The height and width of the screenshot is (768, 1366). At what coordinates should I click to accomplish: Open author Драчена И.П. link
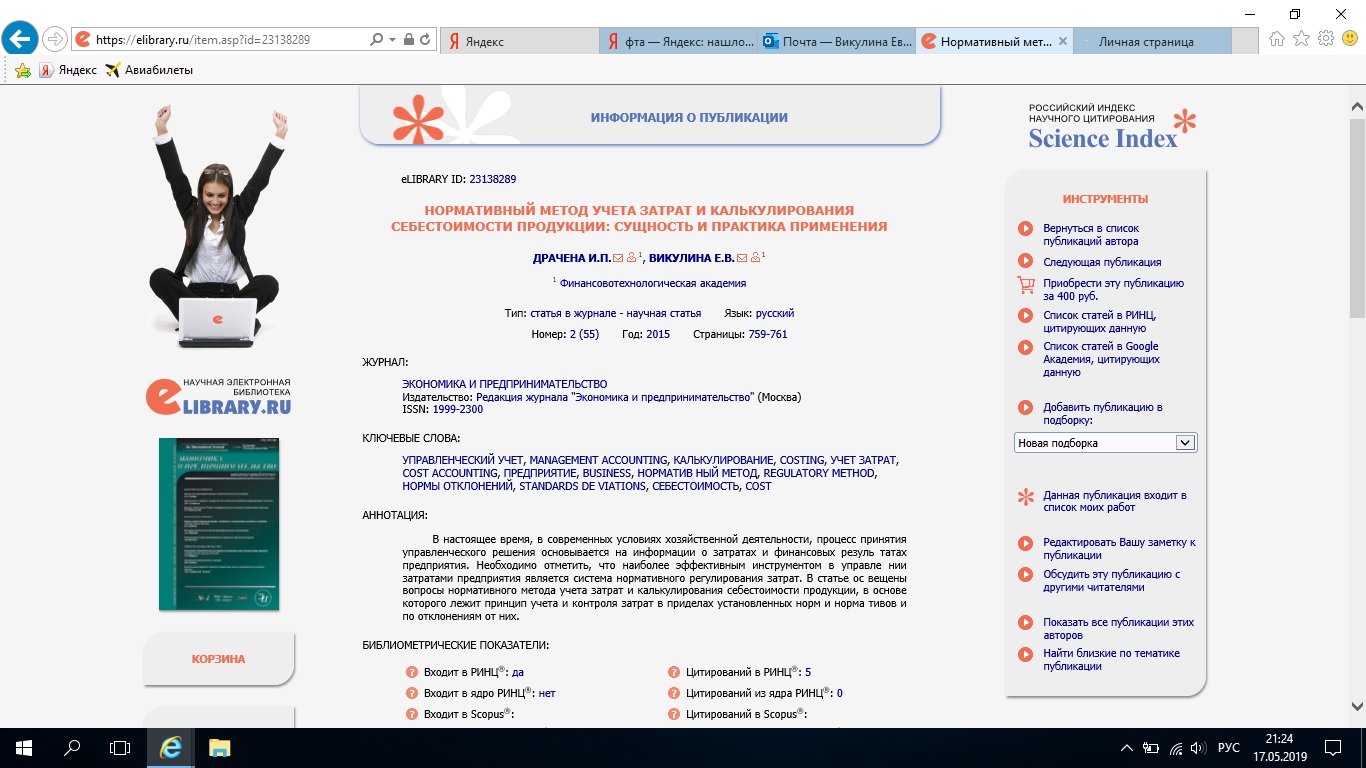[x=572, y=258]
